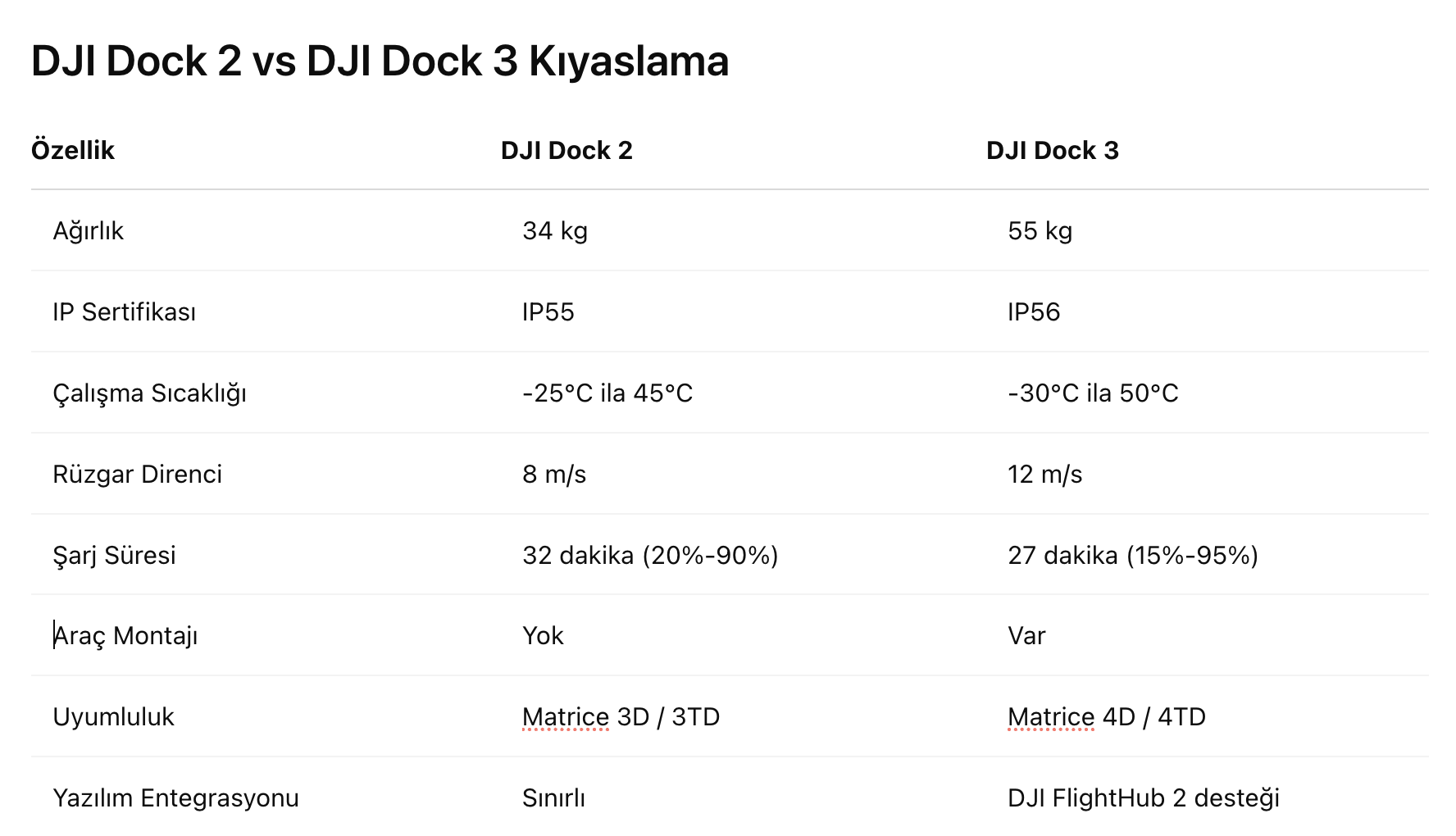Click the 'Şarj Süresi' row label
Screen dimensions: 1456x836
point(114,556)
